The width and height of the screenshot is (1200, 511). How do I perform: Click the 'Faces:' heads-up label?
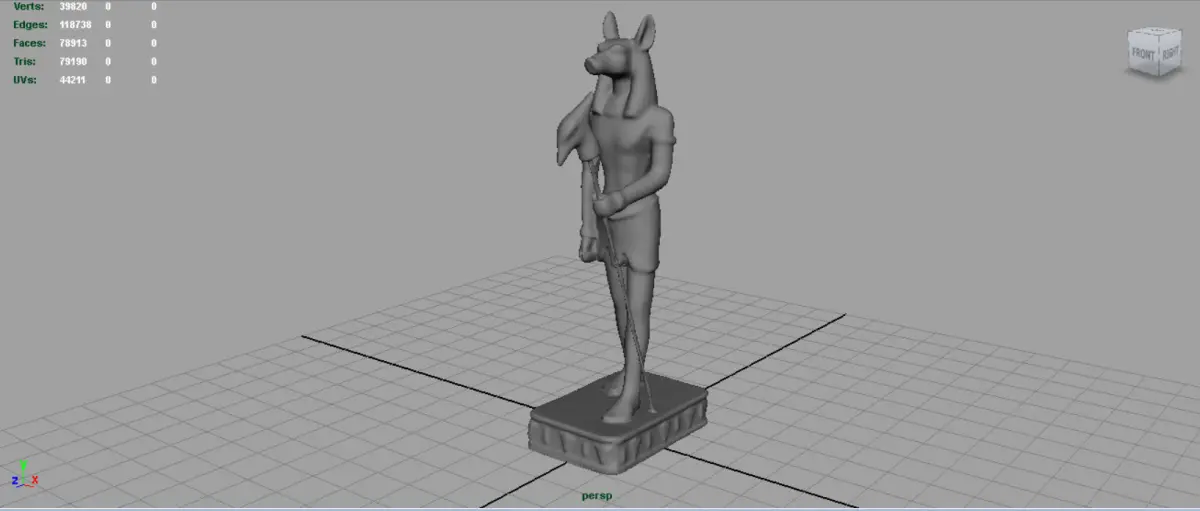point(30,43)
